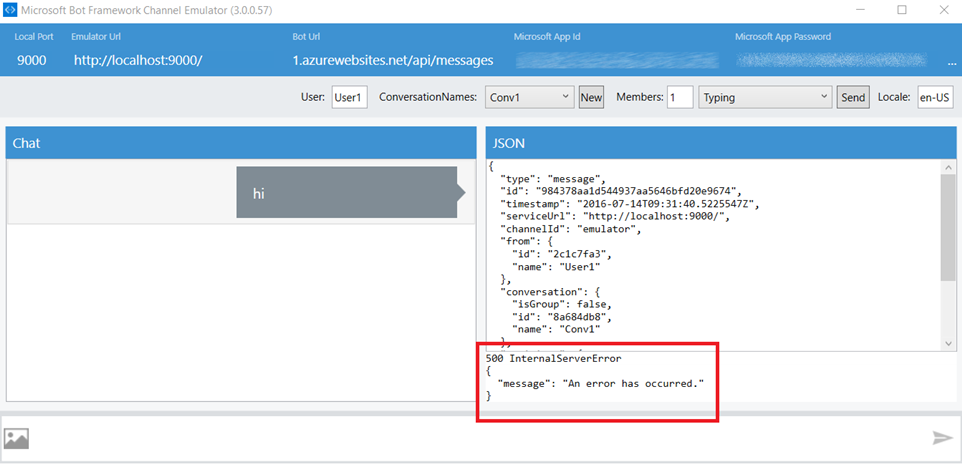The image size is (962, 464).
Task: Focus the Members count field
Action: [679, 97]
